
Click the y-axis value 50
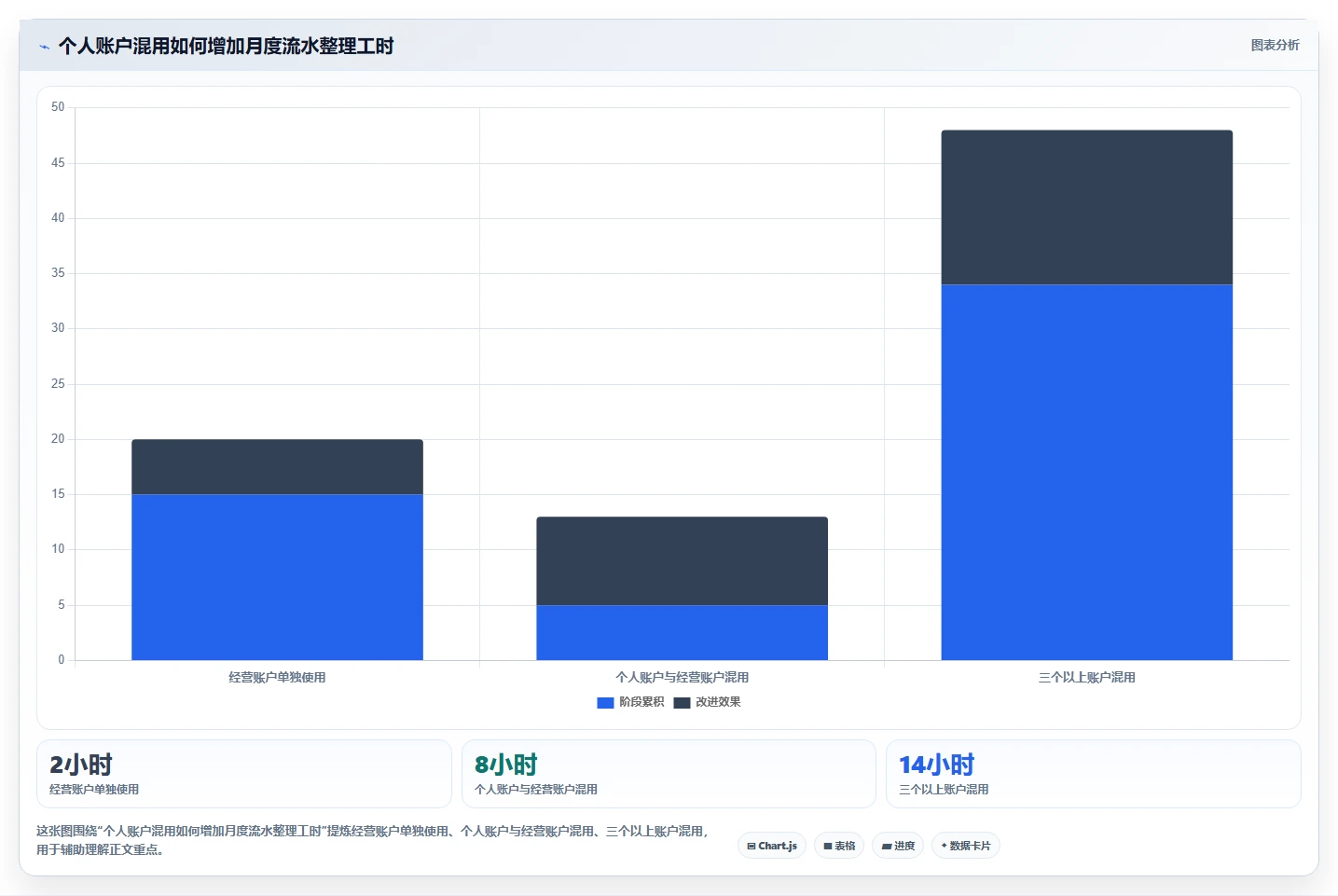[58, 107]
